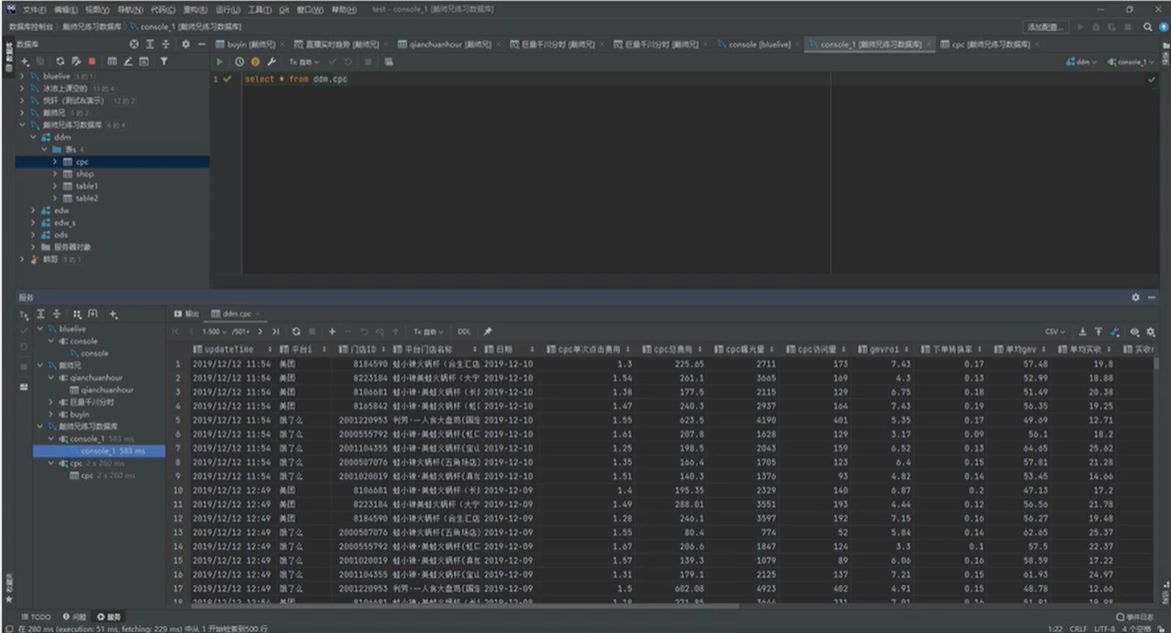Image resolution: width=1171 pixels, height=633 pixels.
Task: Add a new row in the result grid
Action: click(332, 331)
